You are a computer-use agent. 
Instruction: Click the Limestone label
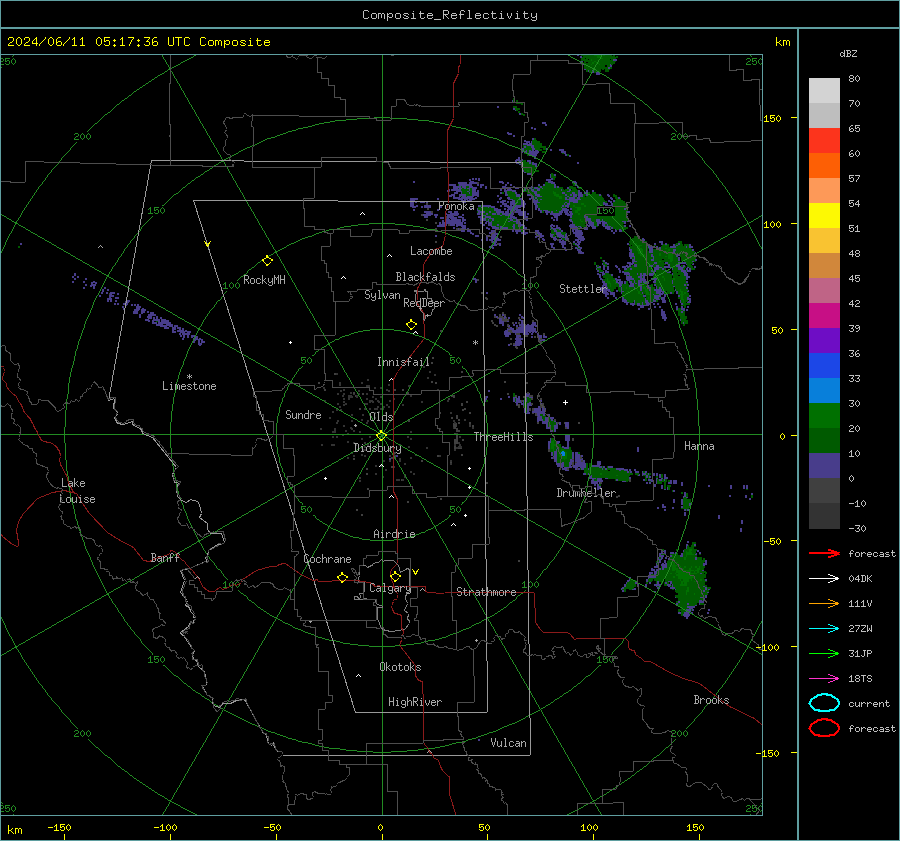point(189,386)
